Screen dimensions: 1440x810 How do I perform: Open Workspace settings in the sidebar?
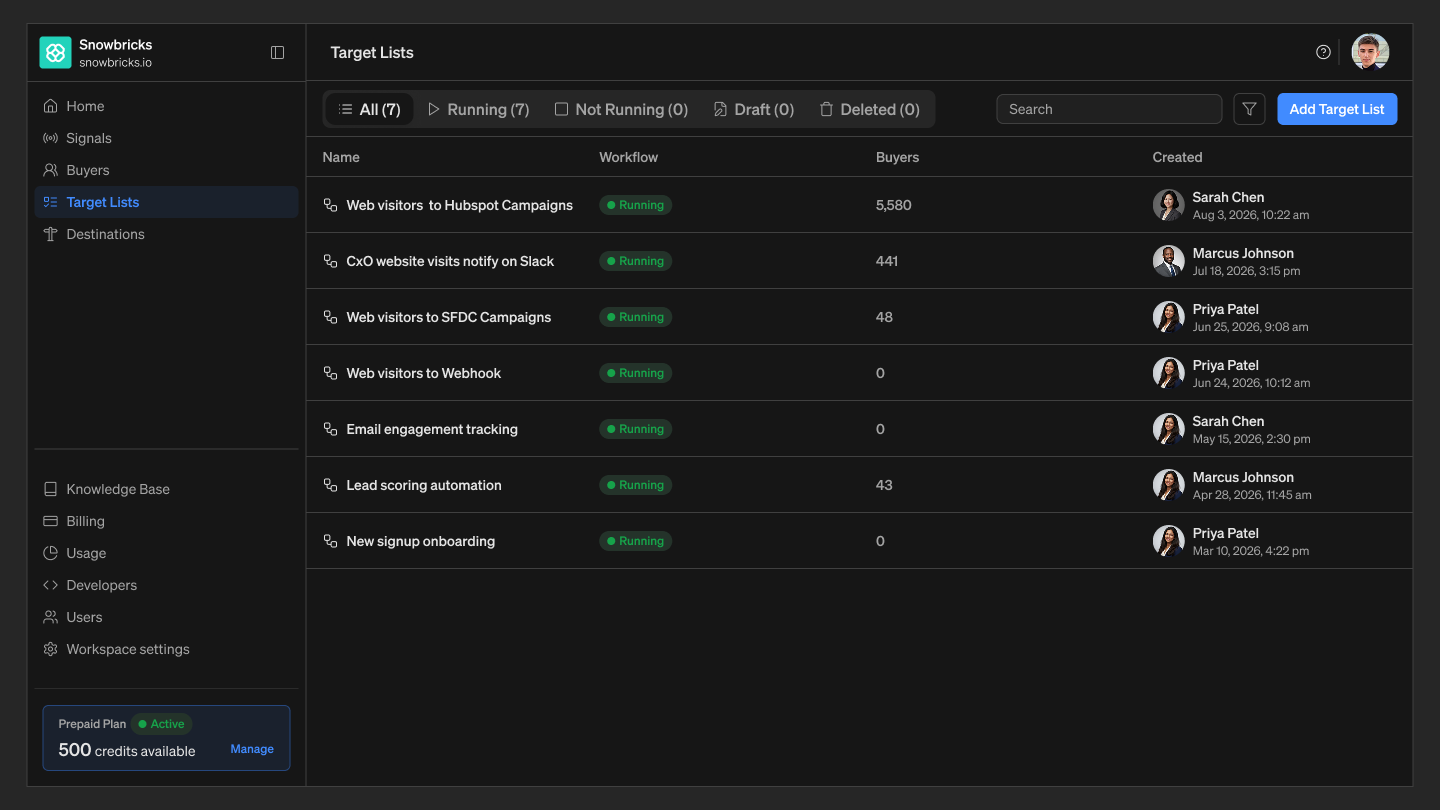(166, 649)
